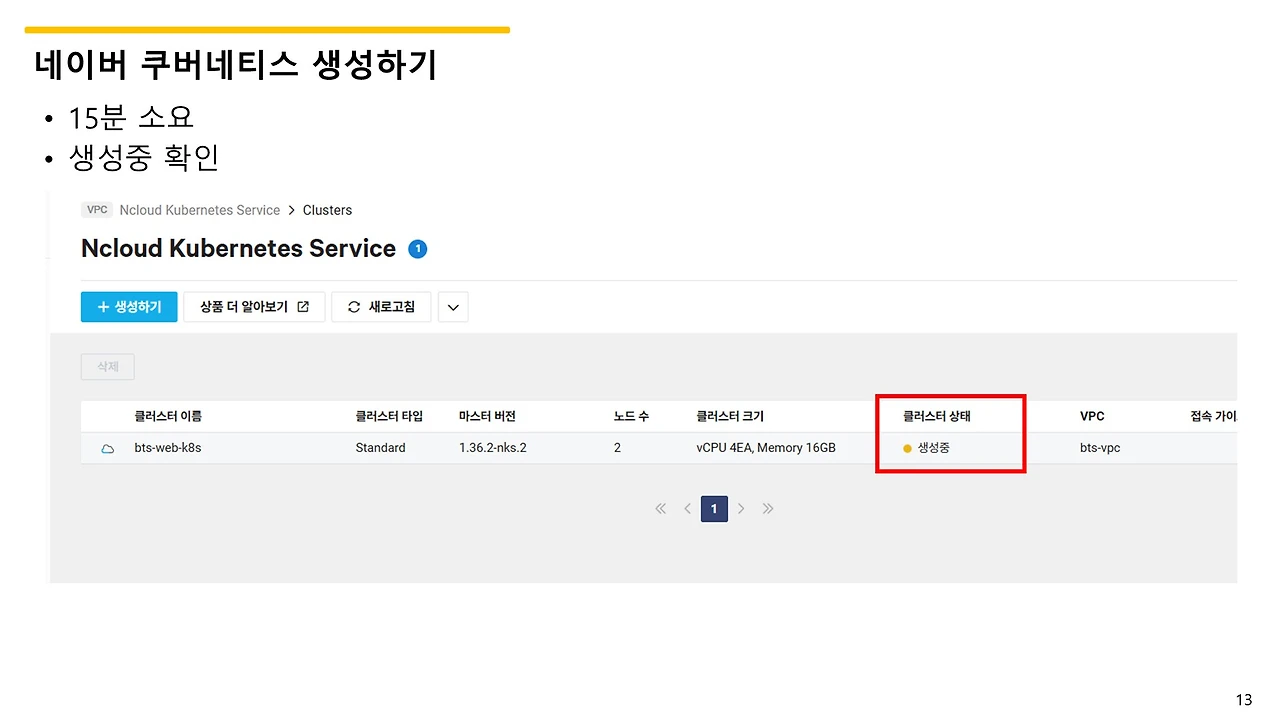Select the cloud icon beside bts-web-k8s
The width and height of the screenshot is (1280, 720).
pyautogui.click(x=108, y=448)
